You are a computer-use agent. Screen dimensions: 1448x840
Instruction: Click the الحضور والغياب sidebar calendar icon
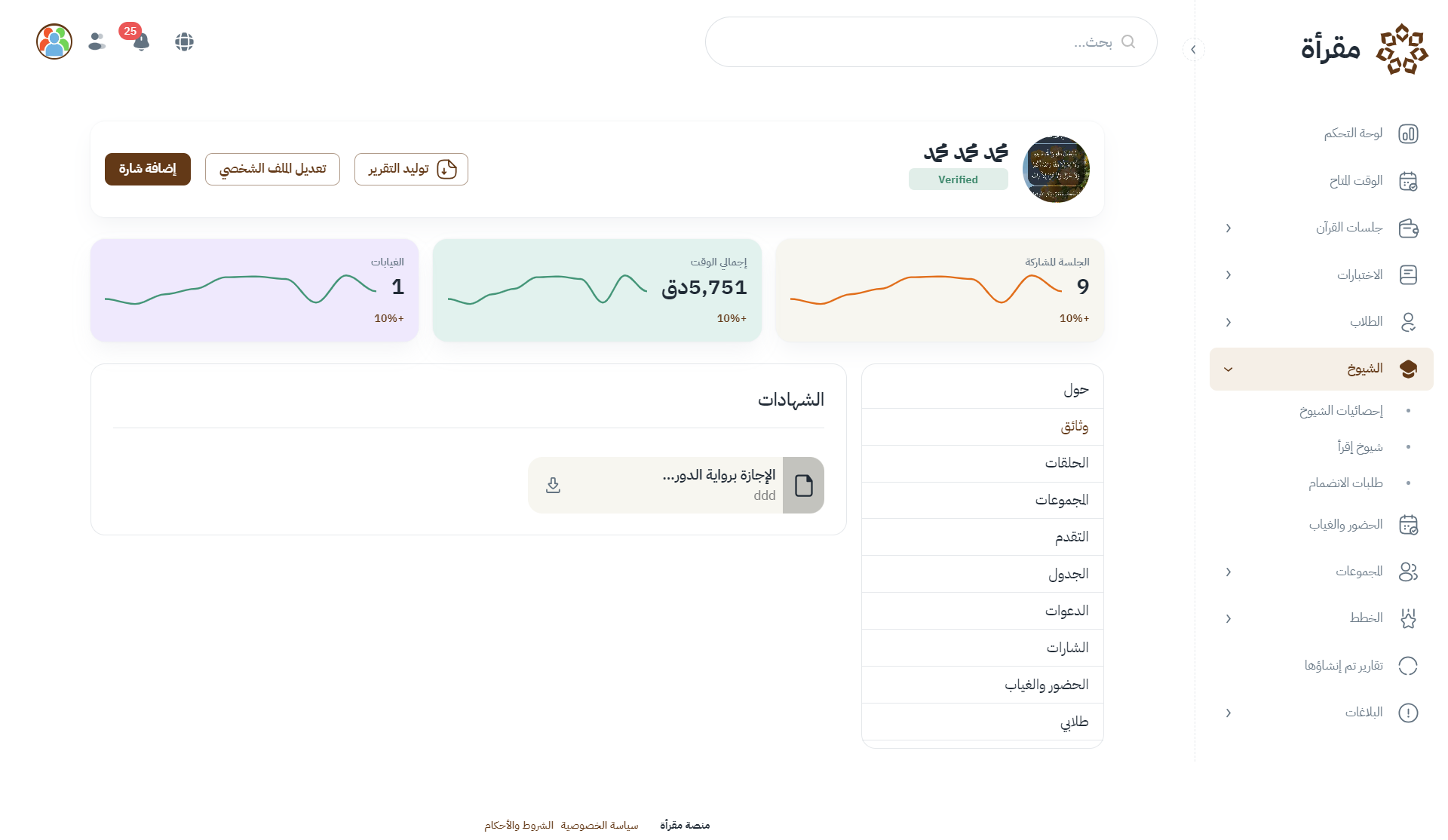coord(1408,525)
